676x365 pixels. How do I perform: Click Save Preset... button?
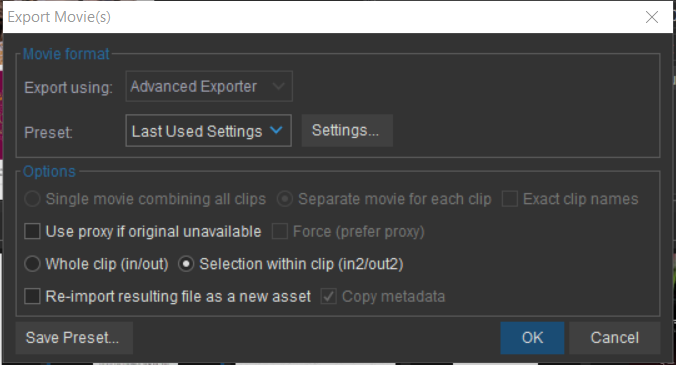(74, 338)
